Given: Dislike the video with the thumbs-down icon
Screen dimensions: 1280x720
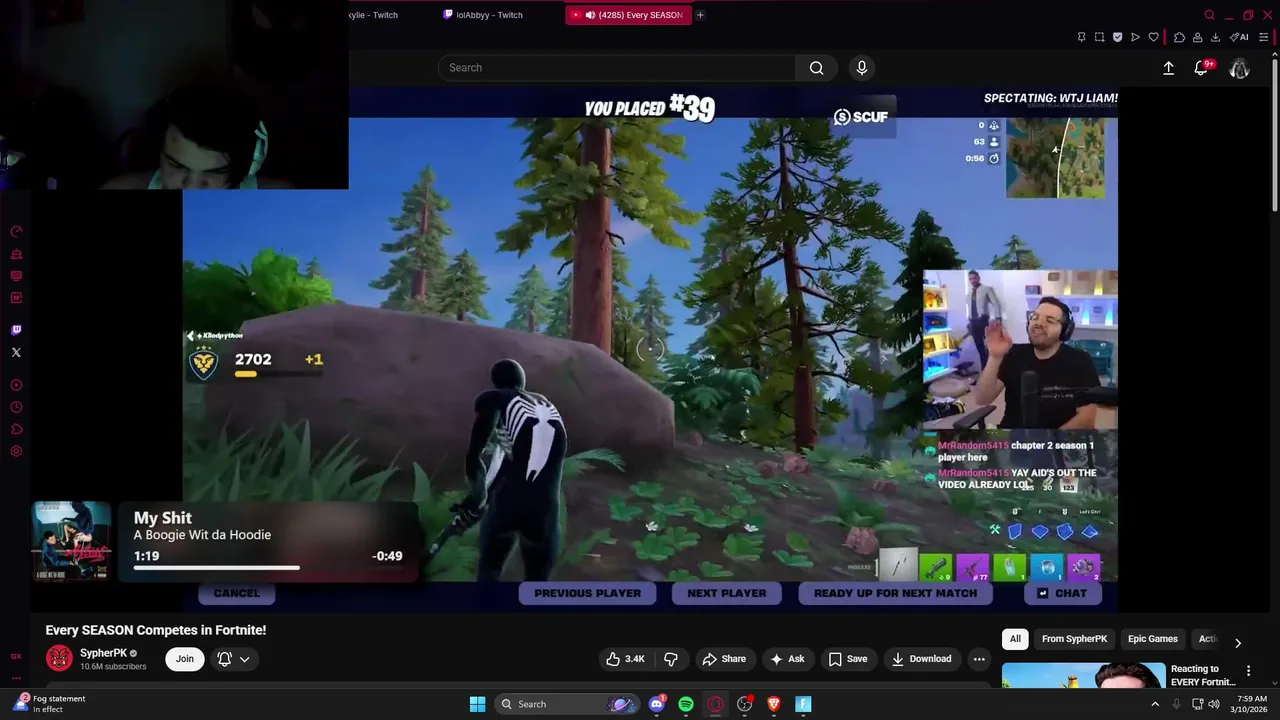Looking at the screenshot, I should tap(671, 659).
